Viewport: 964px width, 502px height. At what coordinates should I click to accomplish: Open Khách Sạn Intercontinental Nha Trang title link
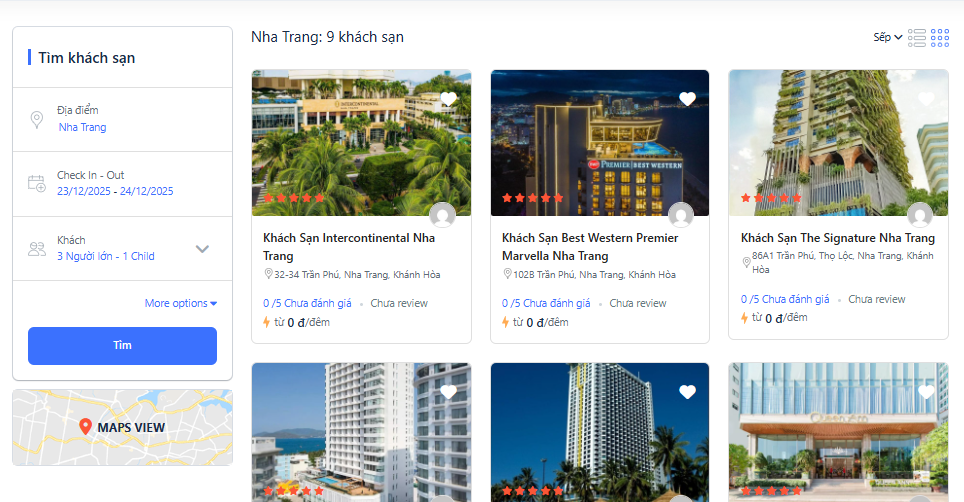click(349, 246)
